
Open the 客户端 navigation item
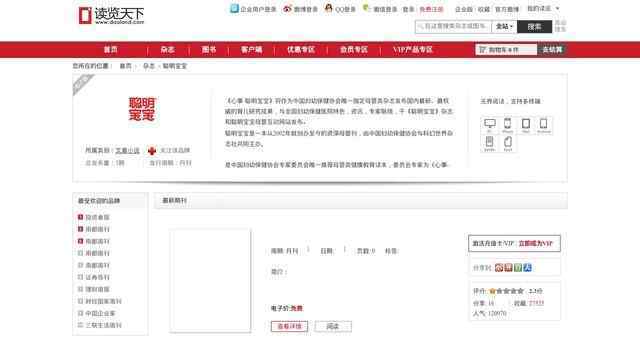click(x=251, y=49)
